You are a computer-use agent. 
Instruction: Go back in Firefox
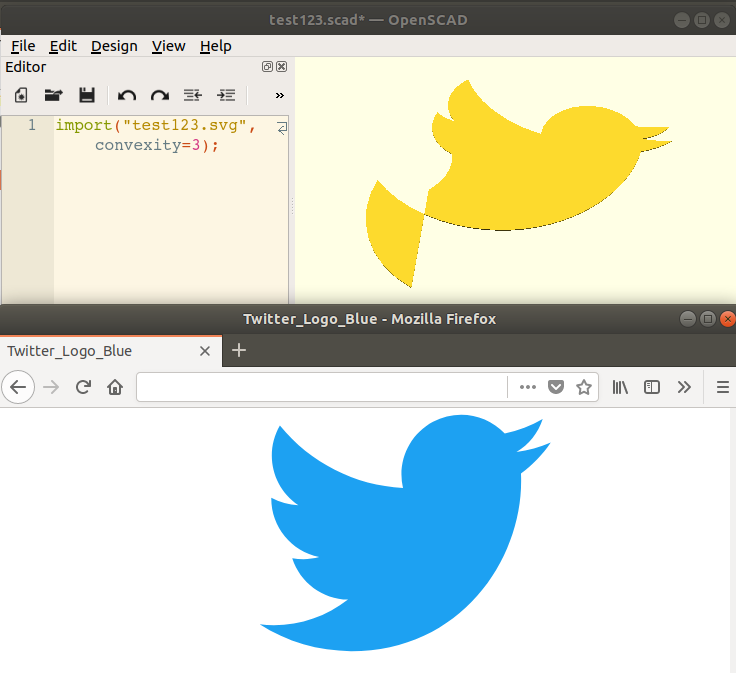[18, 387]
